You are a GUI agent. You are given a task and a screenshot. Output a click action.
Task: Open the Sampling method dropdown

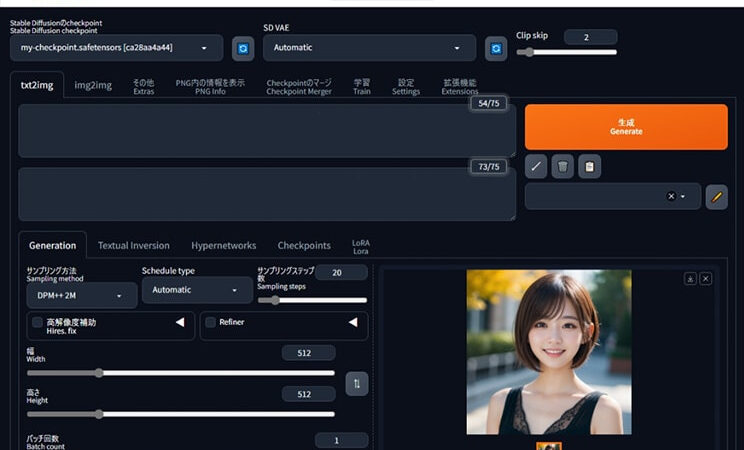(82, 295)
